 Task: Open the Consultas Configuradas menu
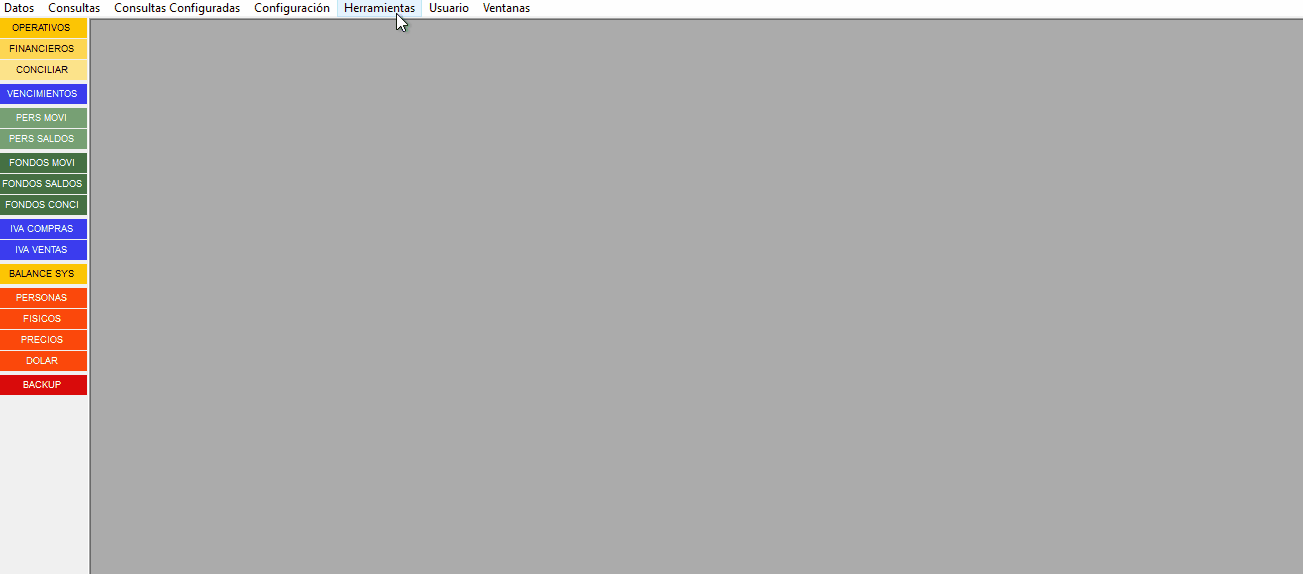click(177, 8)
